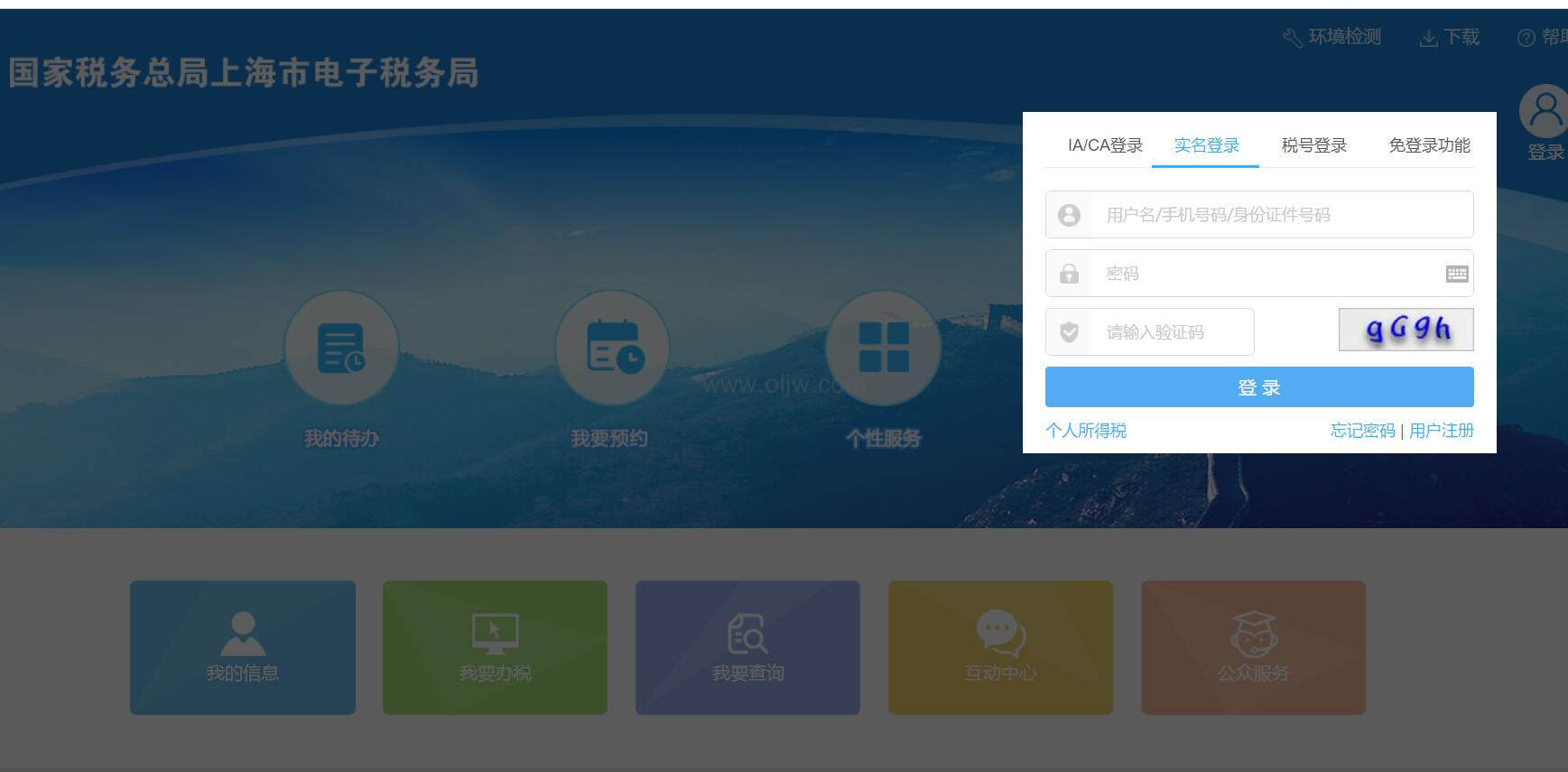This screenshot has width=1568, height=772.
Task: Open the 用户注册 link
Action: pos(1442,431)
